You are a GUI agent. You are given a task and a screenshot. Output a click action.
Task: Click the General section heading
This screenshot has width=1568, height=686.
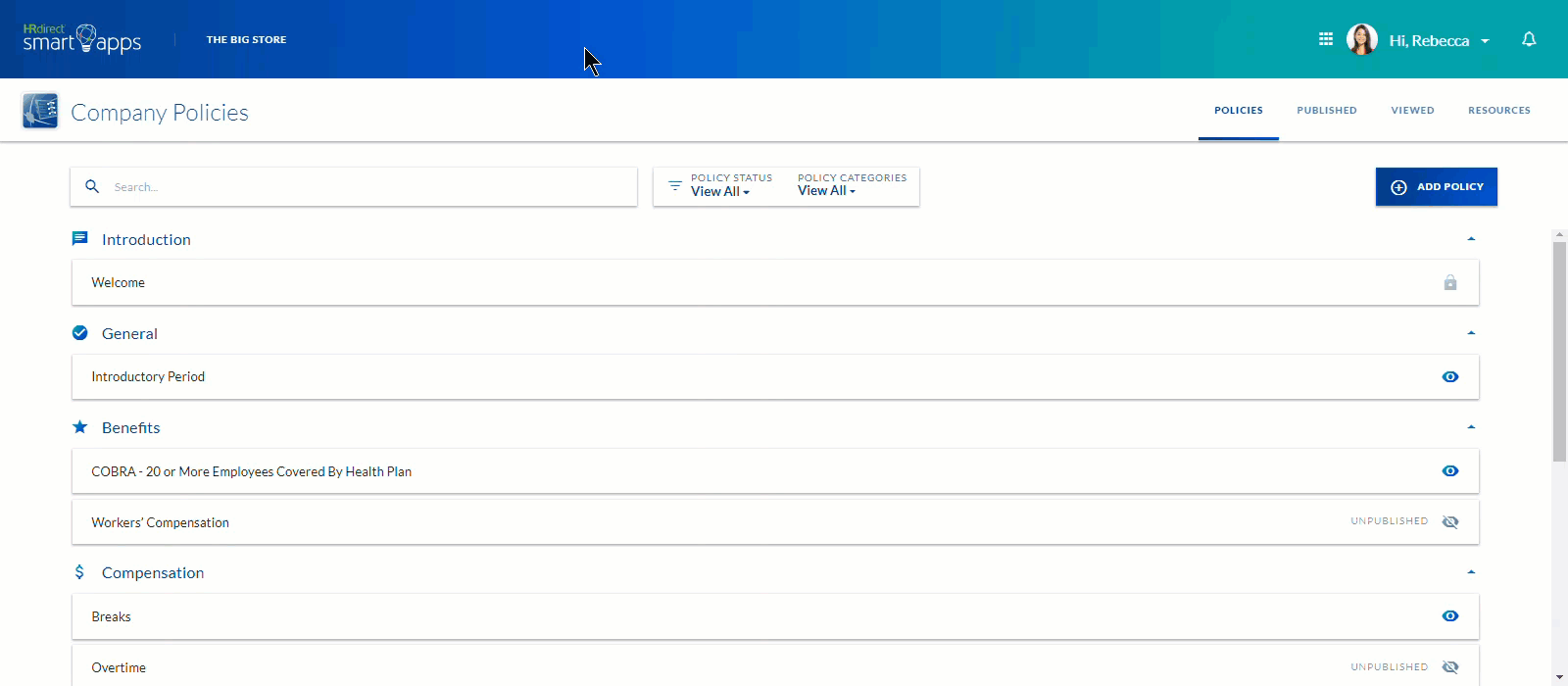[129, 333]
